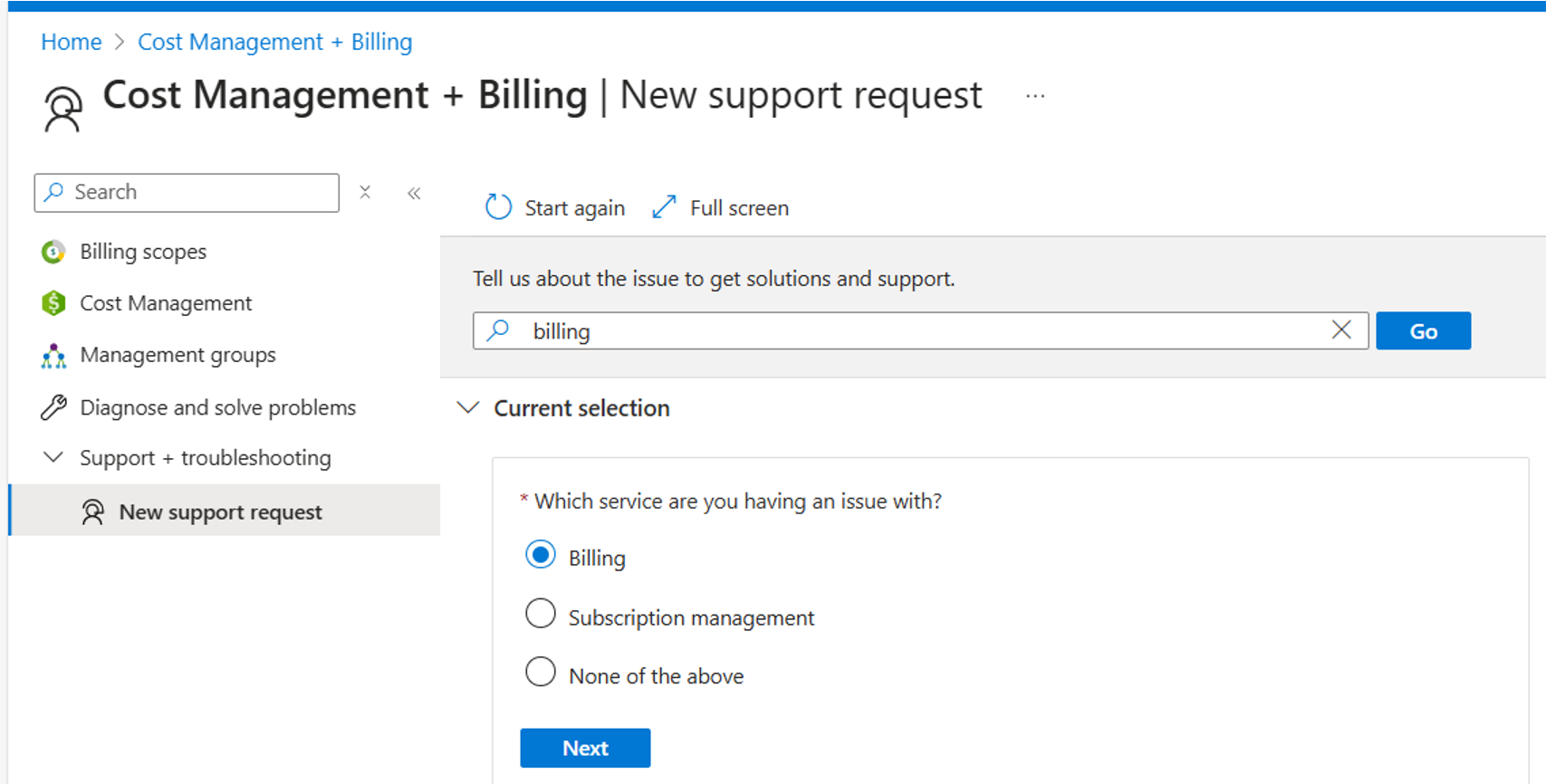Collapse the Current selection section
The height and width of the screenshot is (784, 1546).
(x=468, y=408)
